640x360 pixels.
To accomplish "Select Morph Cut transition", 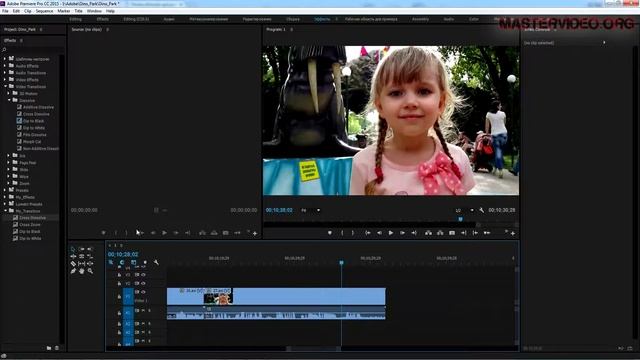I will 32,142.
